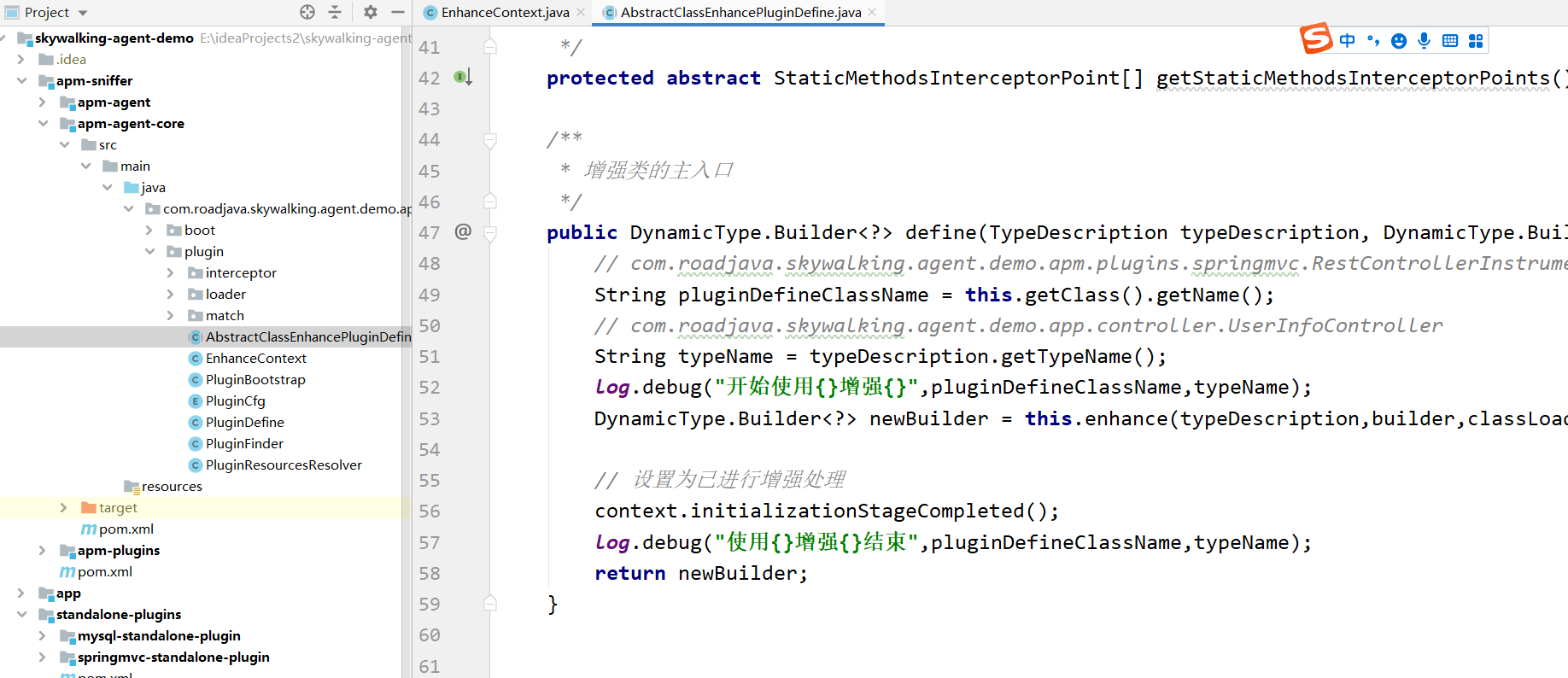Expand springmvc-standalone-plugin module

[42, 657]
